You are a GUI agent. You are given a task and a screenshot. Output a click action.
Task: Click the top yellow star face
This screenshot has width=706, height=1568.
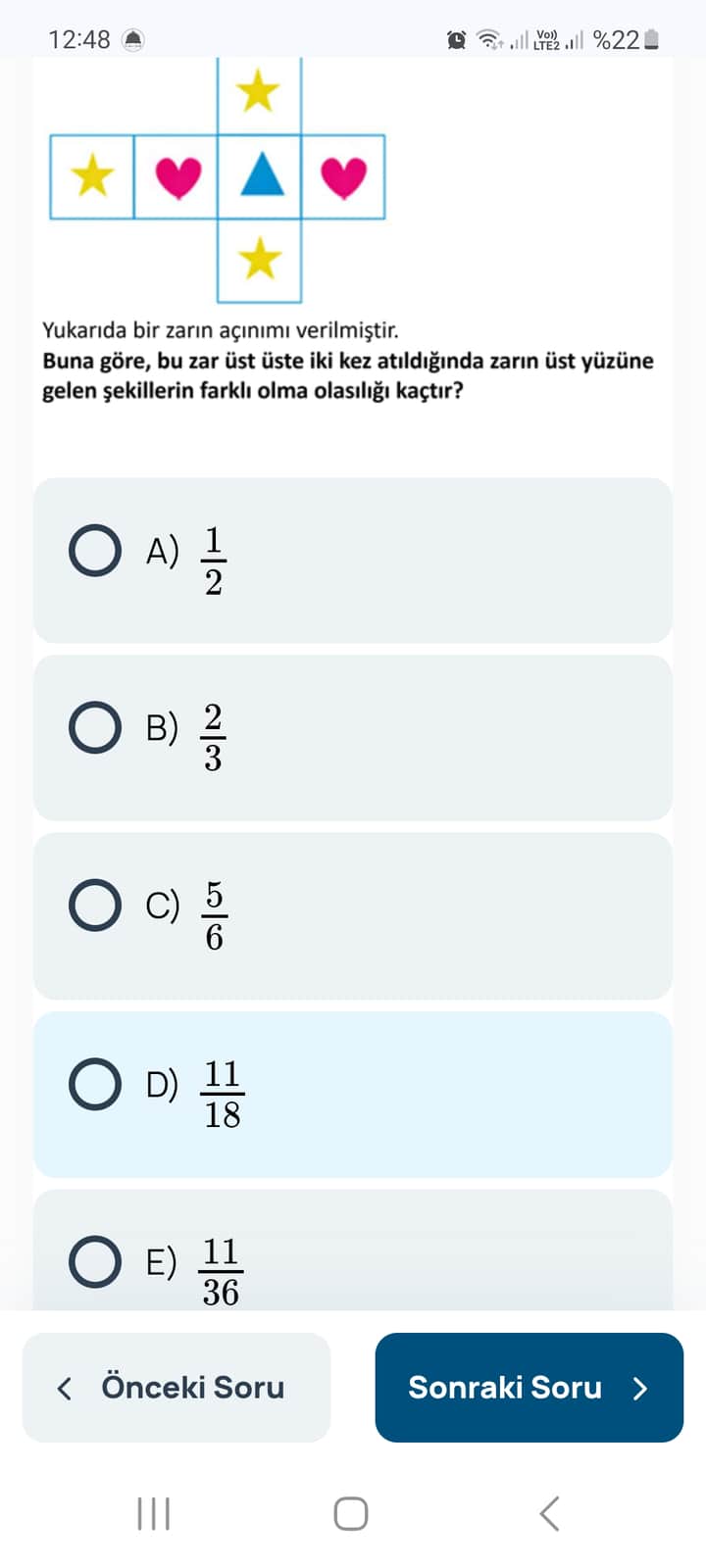[259, 92]
